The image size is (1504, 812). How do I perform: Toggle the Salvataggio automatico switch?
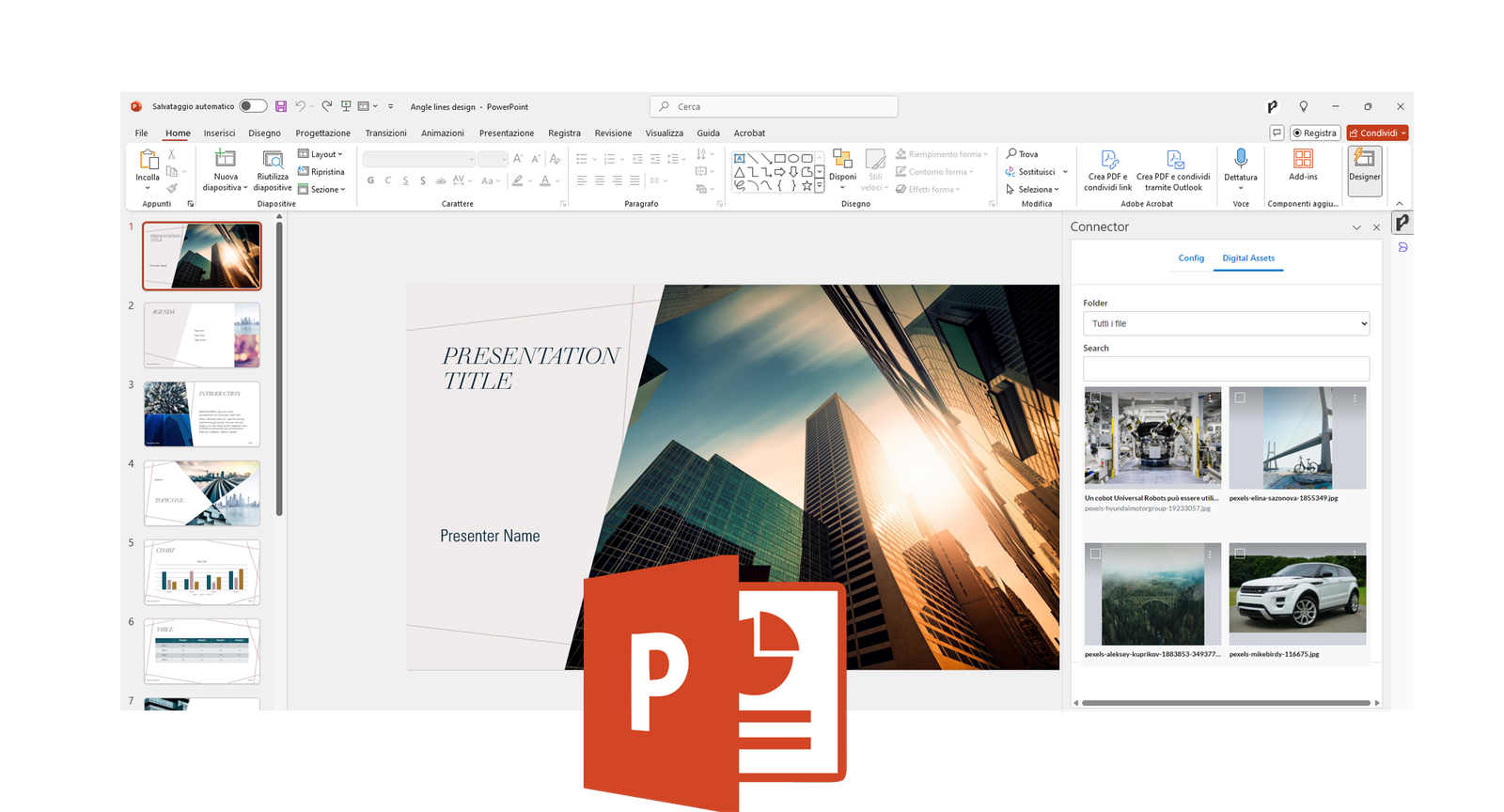pos(253,106)
